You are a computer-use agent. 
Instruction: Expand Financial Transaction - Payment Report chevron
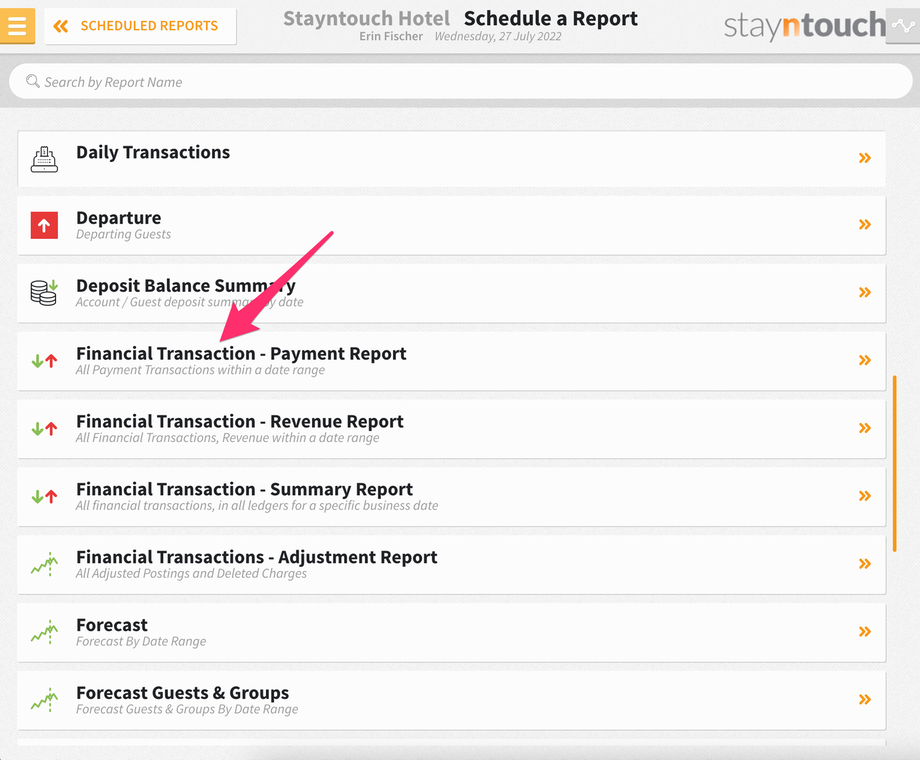865,360
